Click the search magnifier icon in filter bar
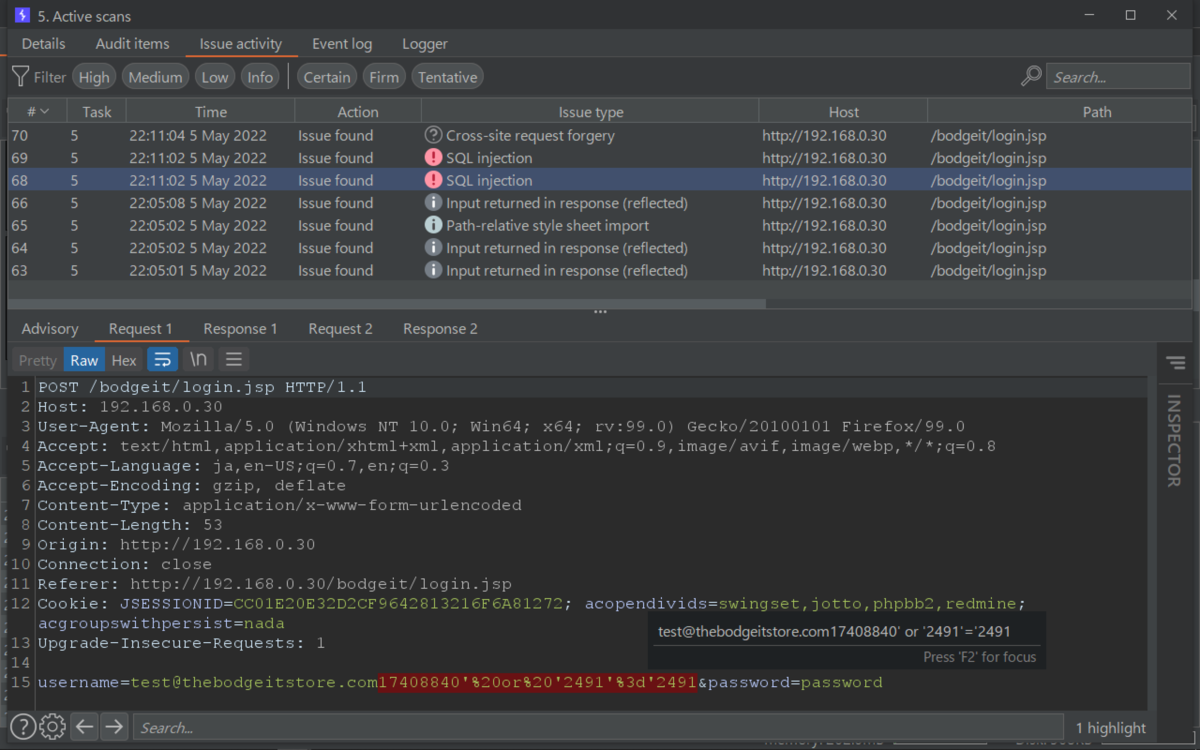The image size is (1200, 750). click(1031, 77)
